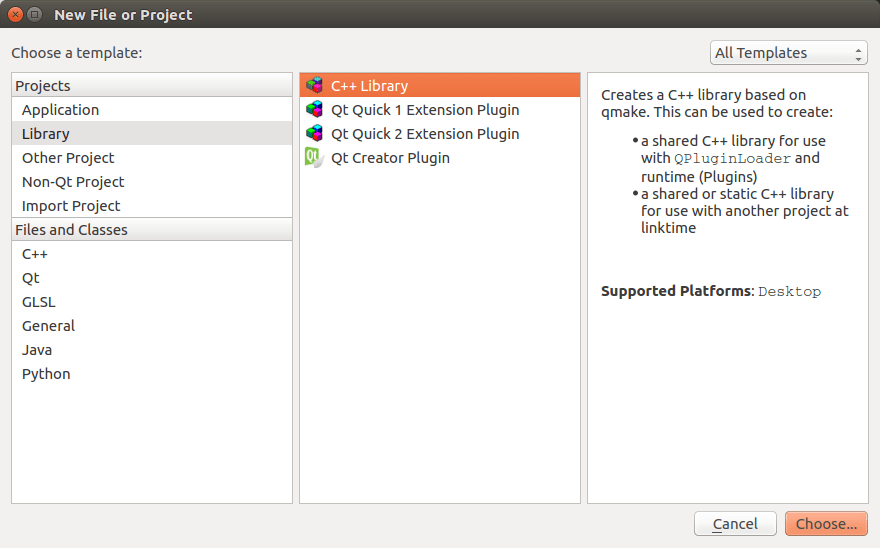The width and height of the screenshot is (880, 548).
Task: Click the C++ Library template icon
Action: click(x=314, y=85)
